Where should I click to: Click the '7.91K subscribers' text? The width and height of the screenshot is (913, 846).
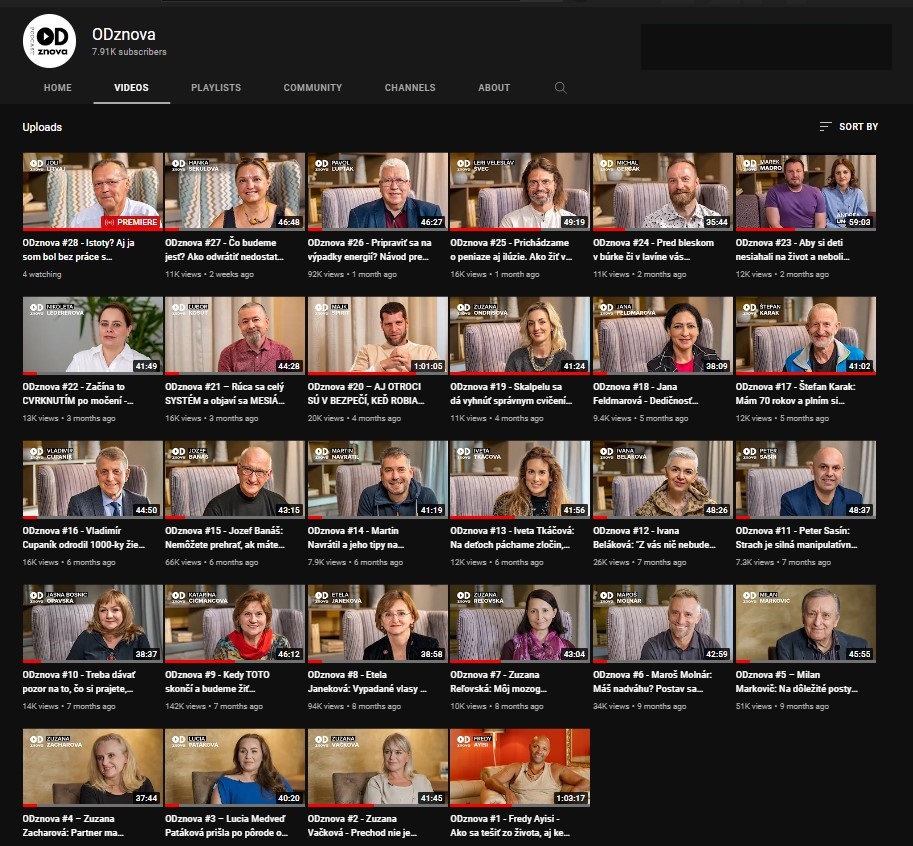(x=129, y=52)
